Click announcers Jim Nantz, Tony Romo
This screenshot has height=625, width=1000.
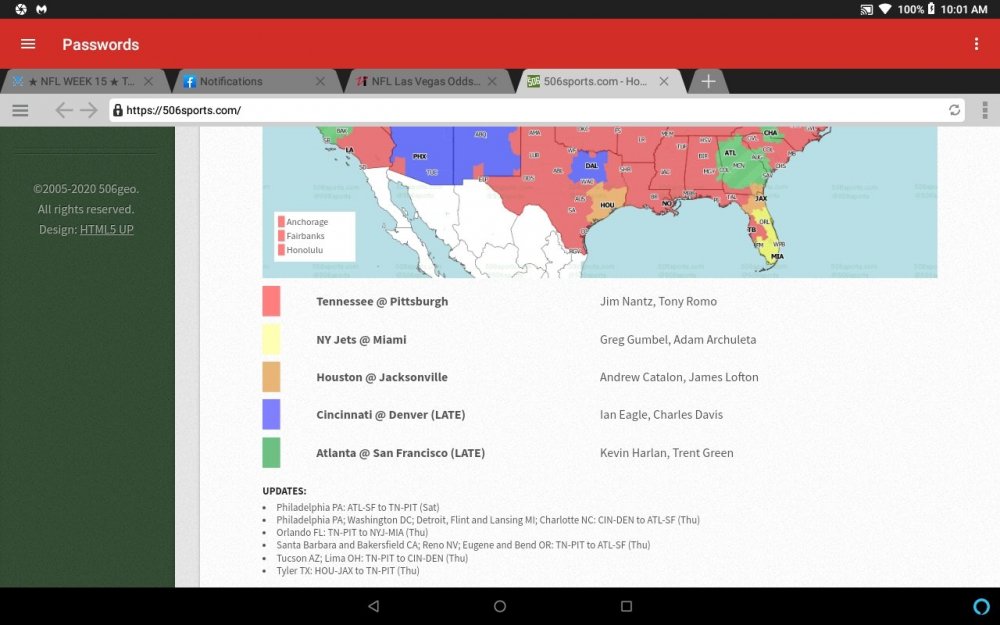(x=658, y=302)
